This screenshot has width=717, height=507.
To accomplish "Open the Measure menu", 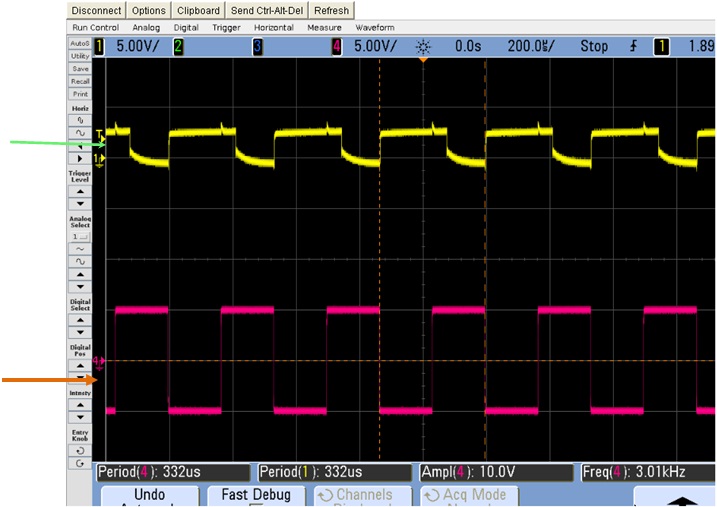I will (x=324, y=27).
